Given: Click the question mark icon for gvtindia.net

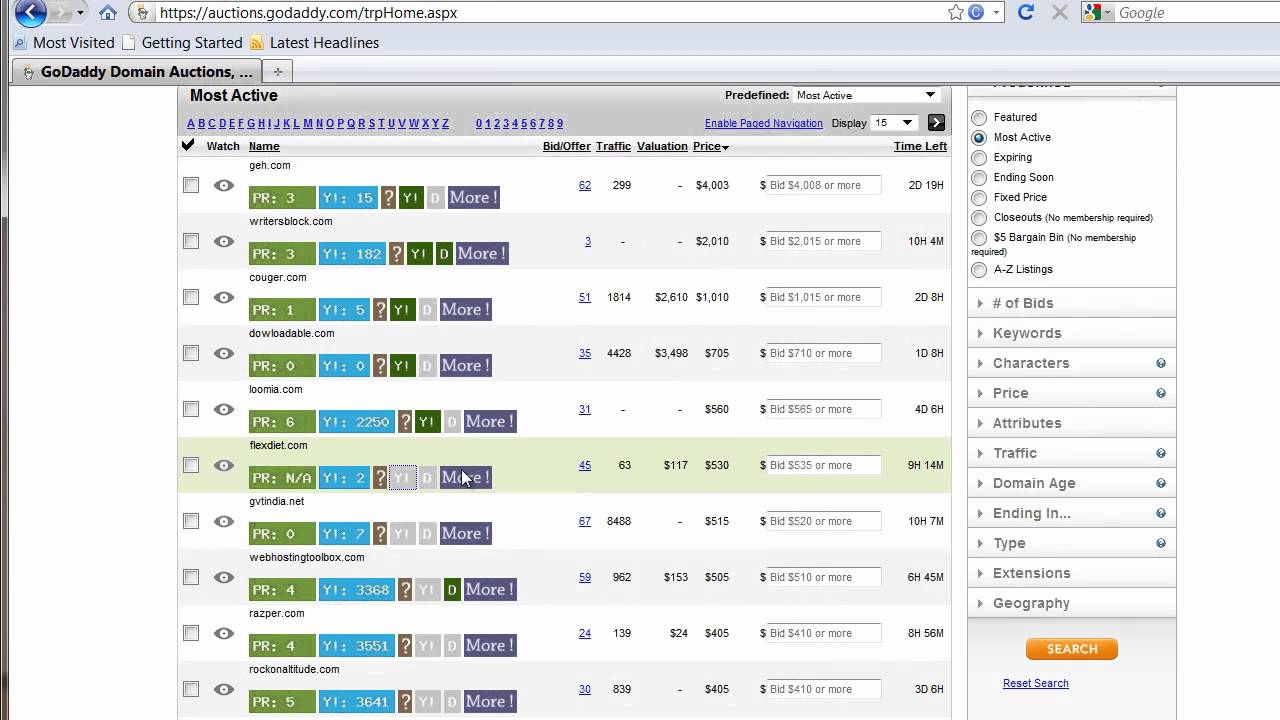Looking at the screenshot, I should tap(380, 533).
